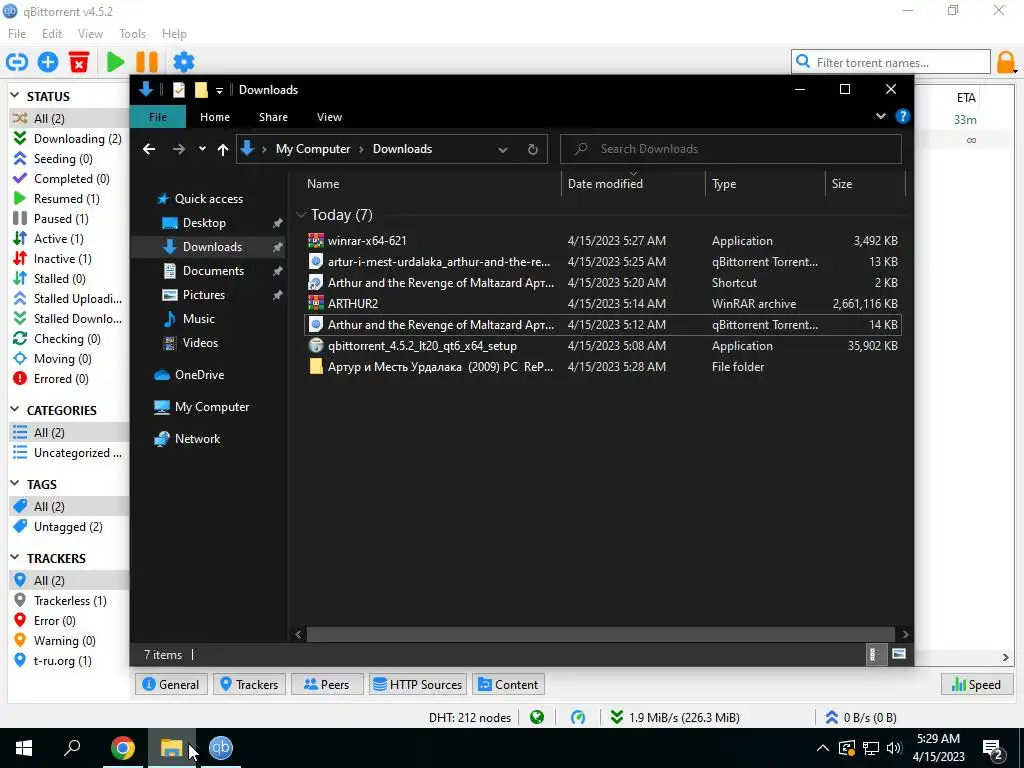
Task: Open the Explorer File tab
Action: (x=158, y=117)
